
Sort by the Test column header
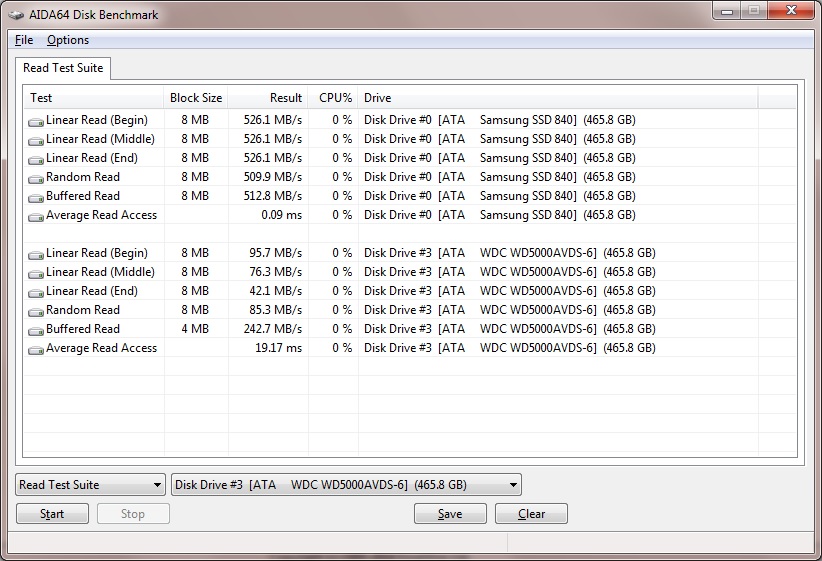tap(94, 98)
